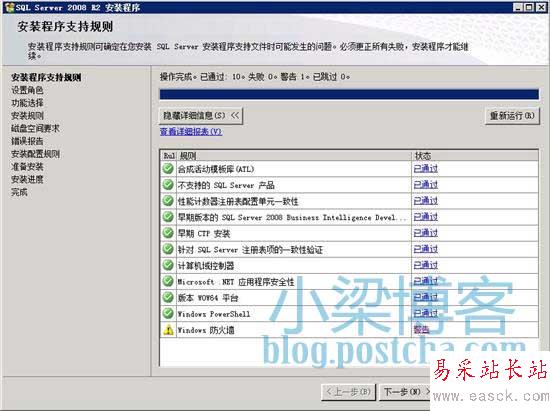The width and height of the screenshot is (550, 411).
Task: Open 已通过 link for 计算机域控制器
Action: pyautogui.click(x=425, y=265)
